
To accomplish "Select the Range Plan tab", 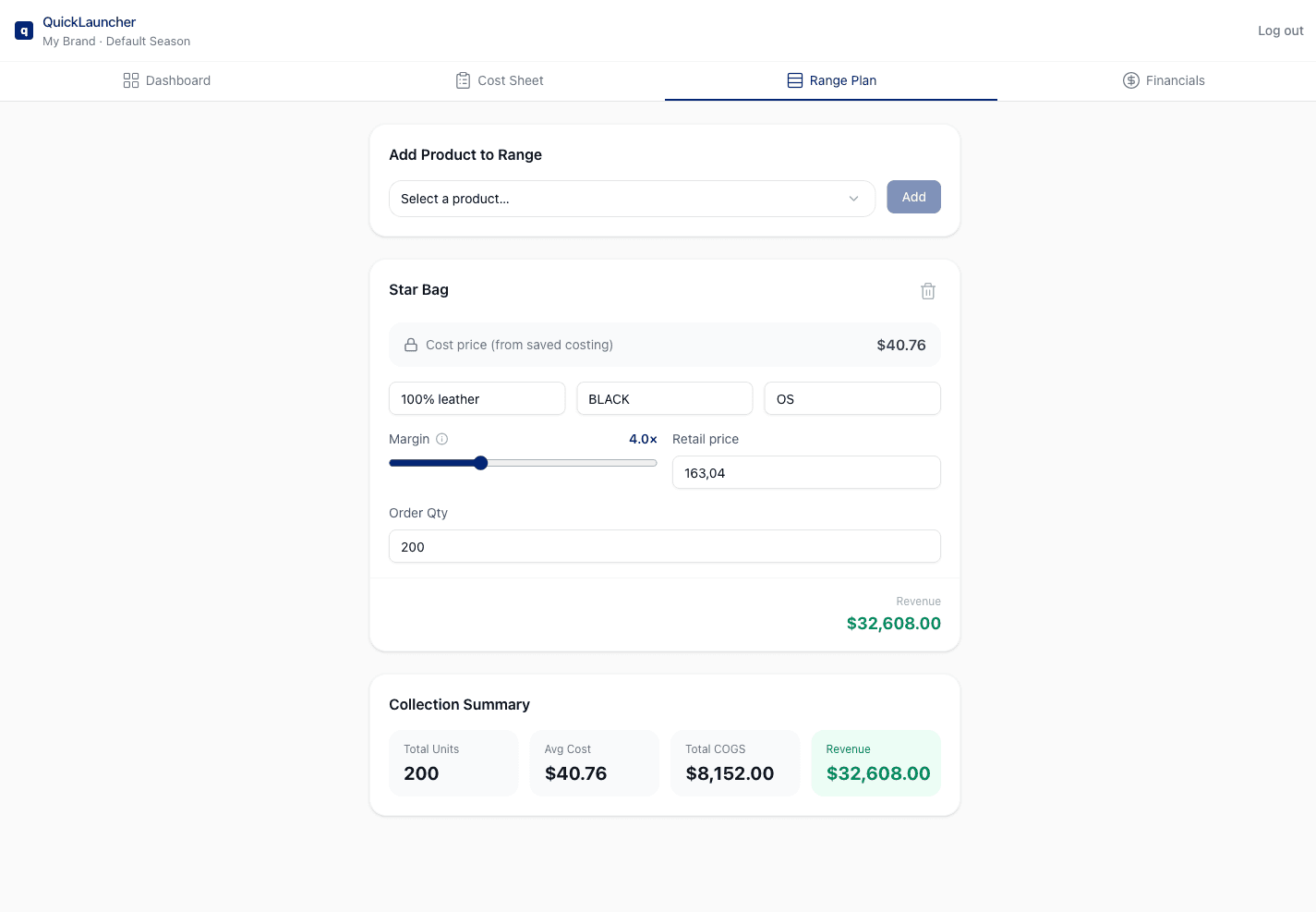I will pos(831,80).
